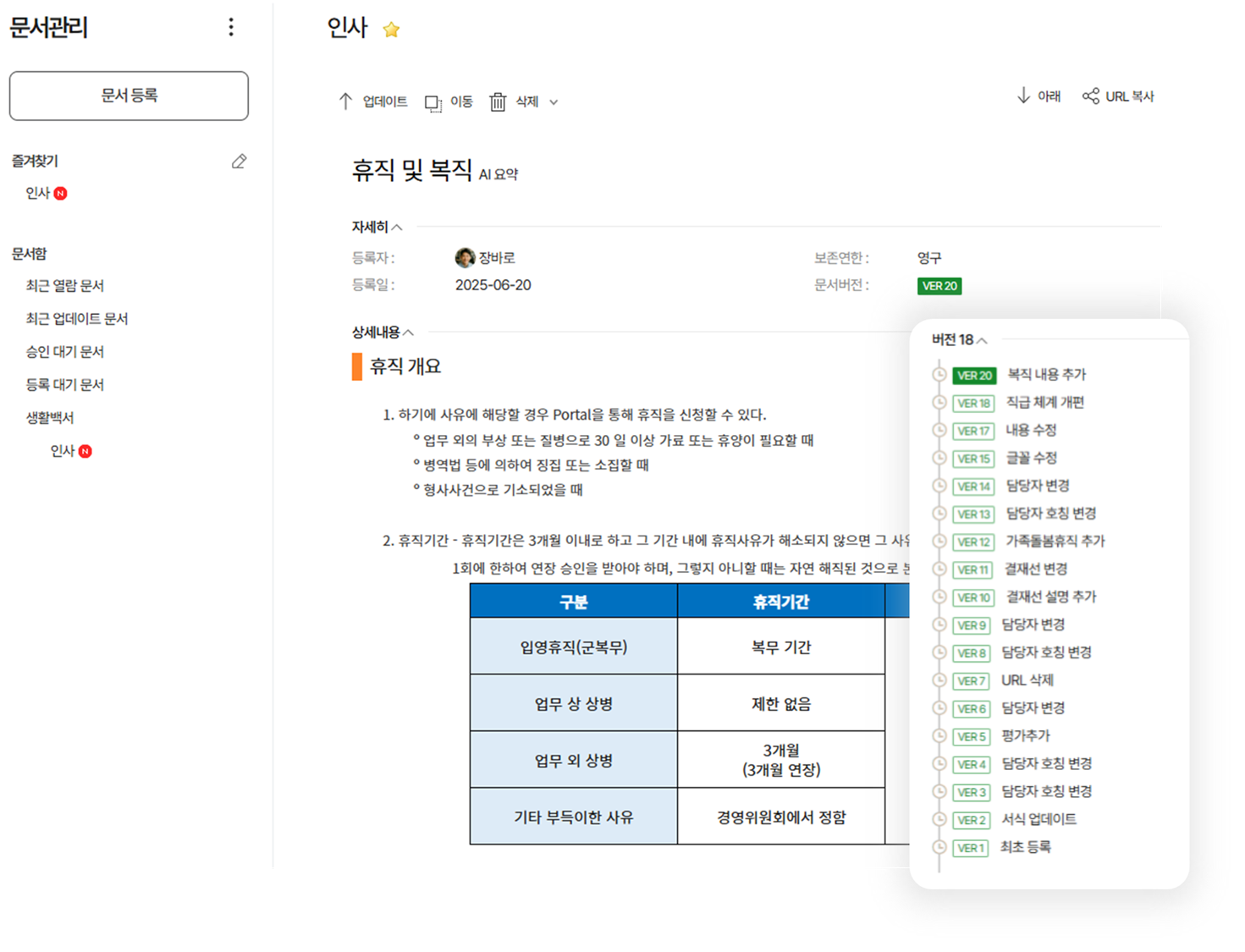1245x952 pixels.
Task: Open the AI 요약 link
Action: tap(497, 175)
